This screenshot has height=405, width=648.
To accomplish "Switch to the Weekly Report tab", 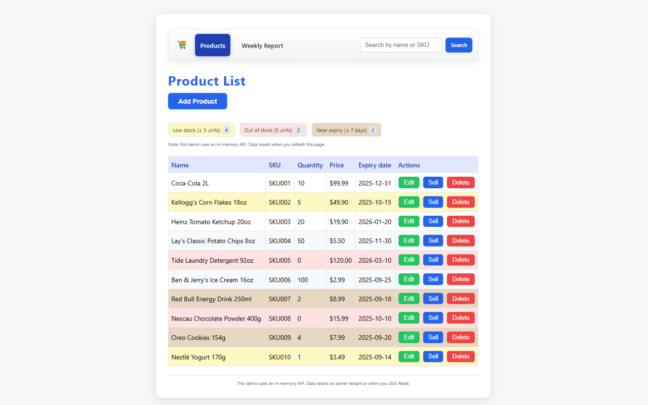I will pyautogui.click(x=262, y=45).
